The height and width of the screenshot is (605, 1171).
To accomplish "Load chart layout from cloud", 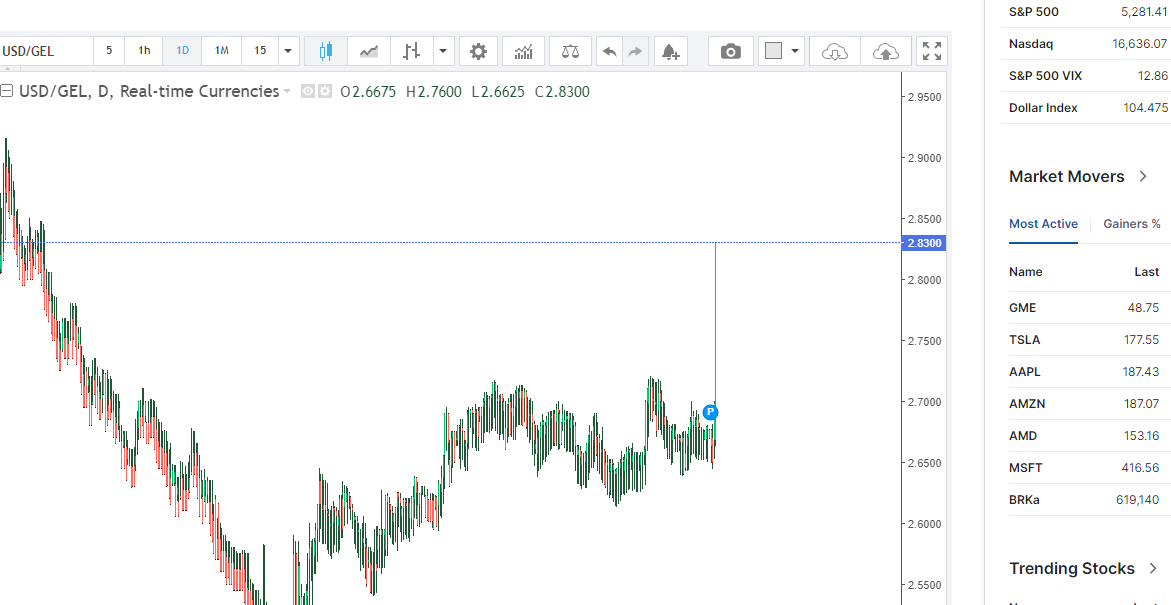I will pyautogui.click(x=834, y=51).
